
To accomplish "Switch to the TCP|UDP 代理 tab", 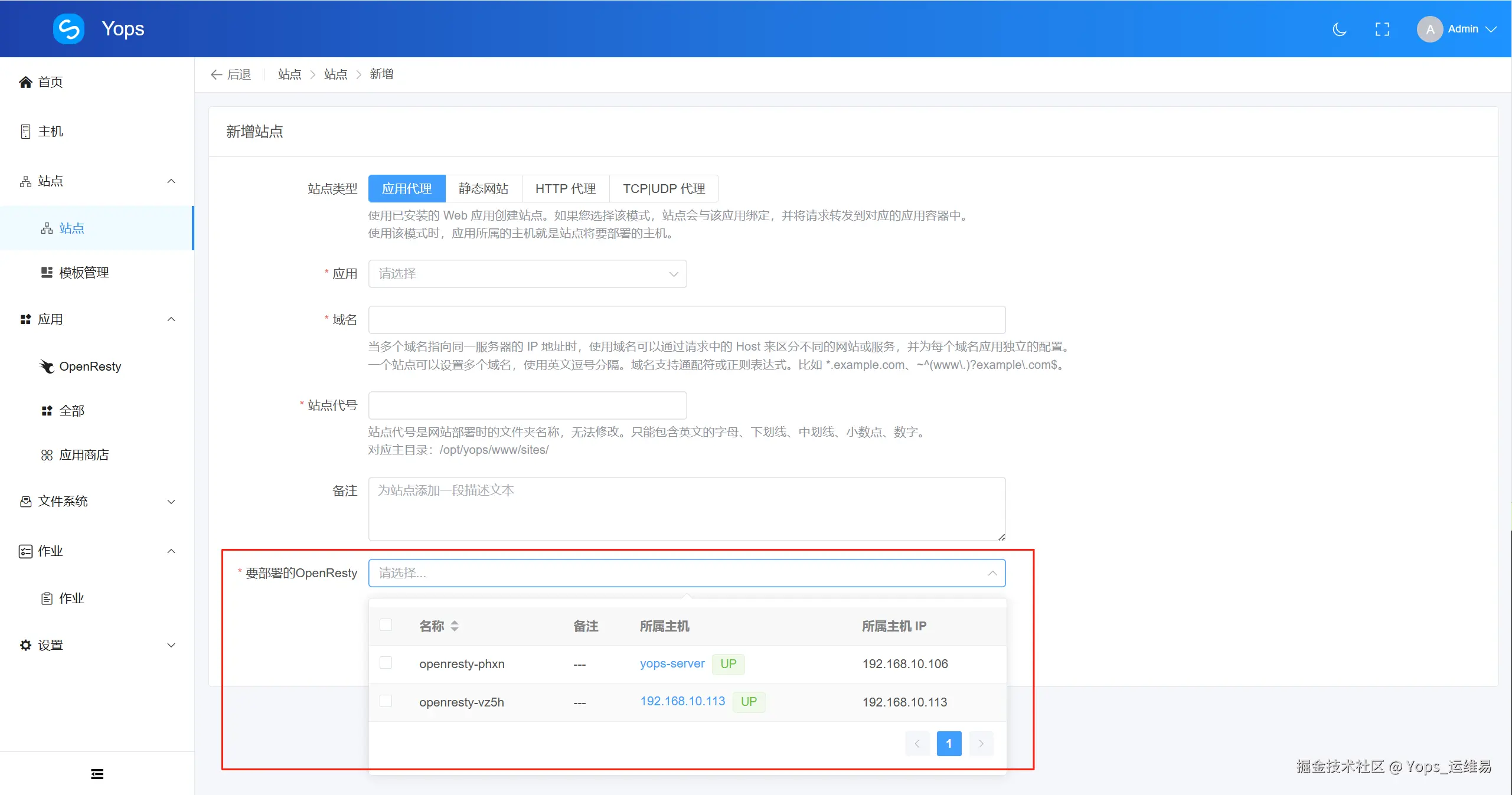I will pyautogui.click(x=664, y=188).
